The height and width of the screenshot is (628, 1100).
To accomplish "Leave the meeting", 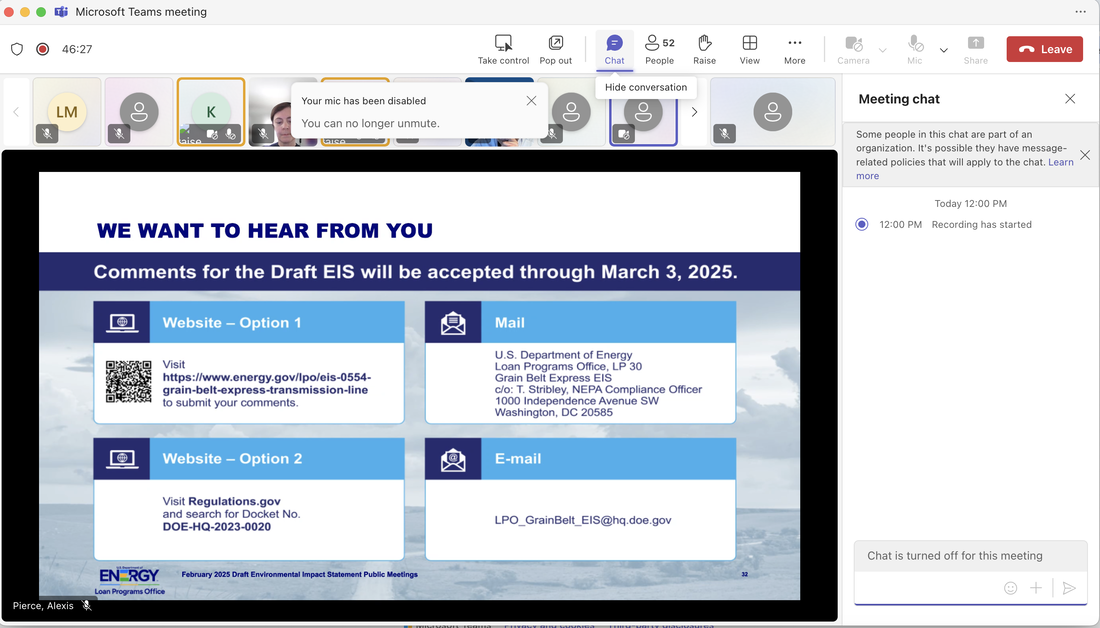I will (x=1045, y=49).
